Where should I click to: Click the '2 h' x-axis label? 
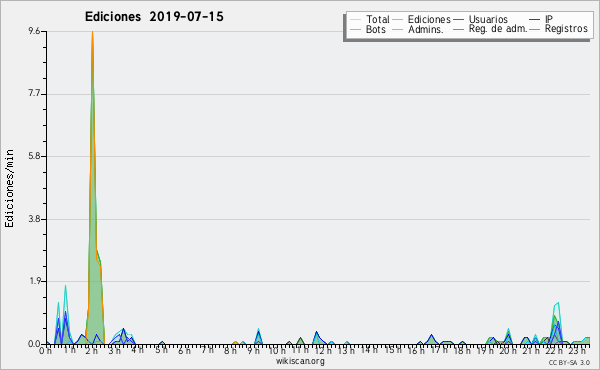pyautogui.click(x=92, y=350)
